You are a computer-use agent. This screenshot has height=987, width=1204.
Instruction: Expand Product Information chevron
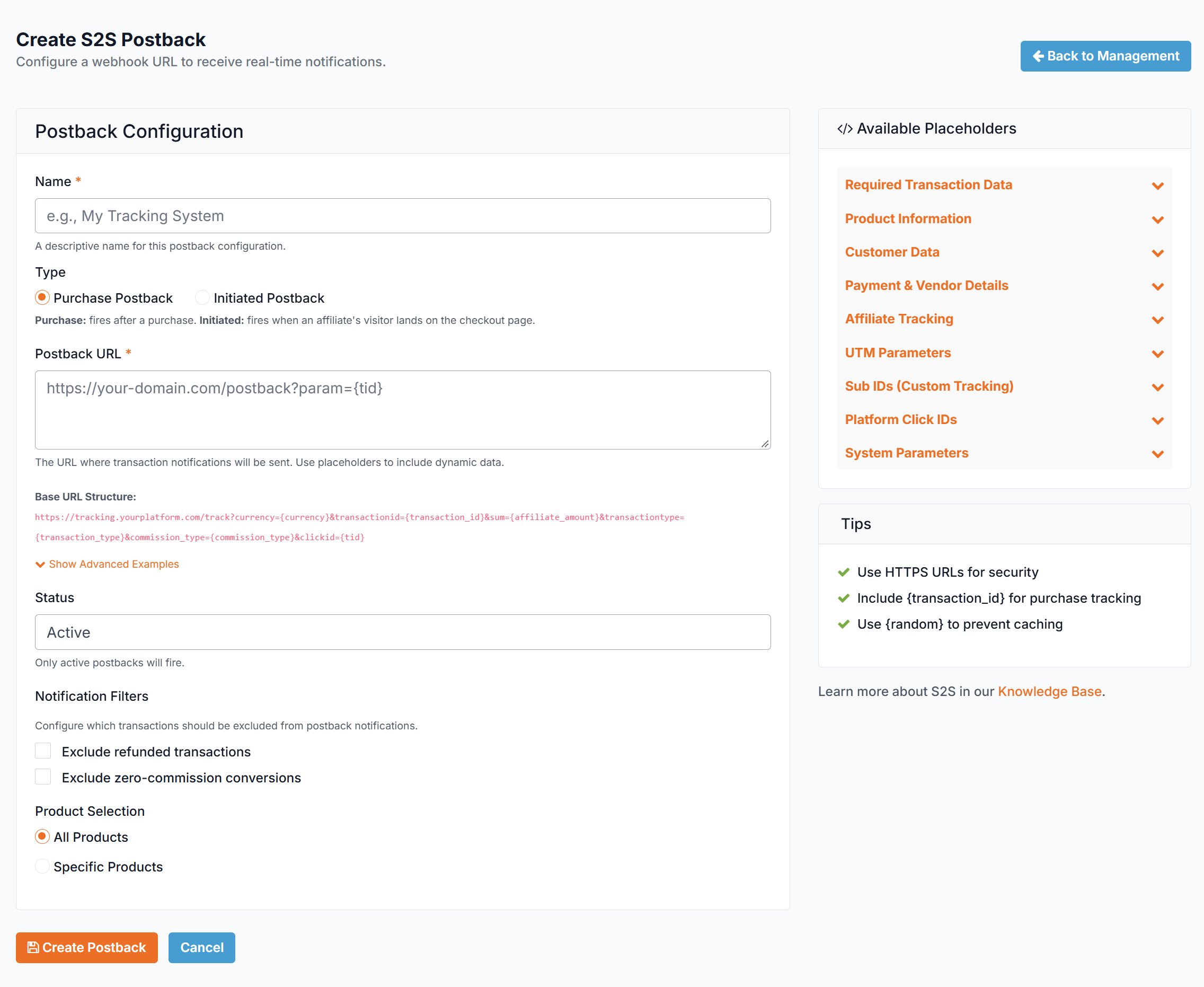[1157, 219]
